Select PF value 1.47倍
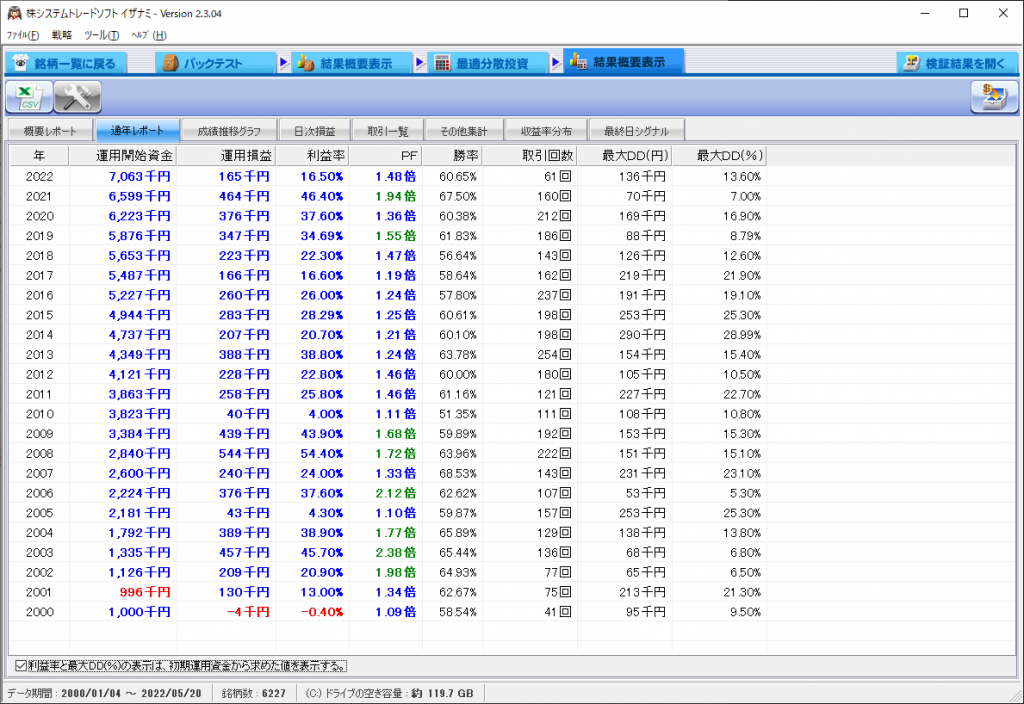Image resolution: width=1024 pixels, height=704 pixels. pos(385,255)
